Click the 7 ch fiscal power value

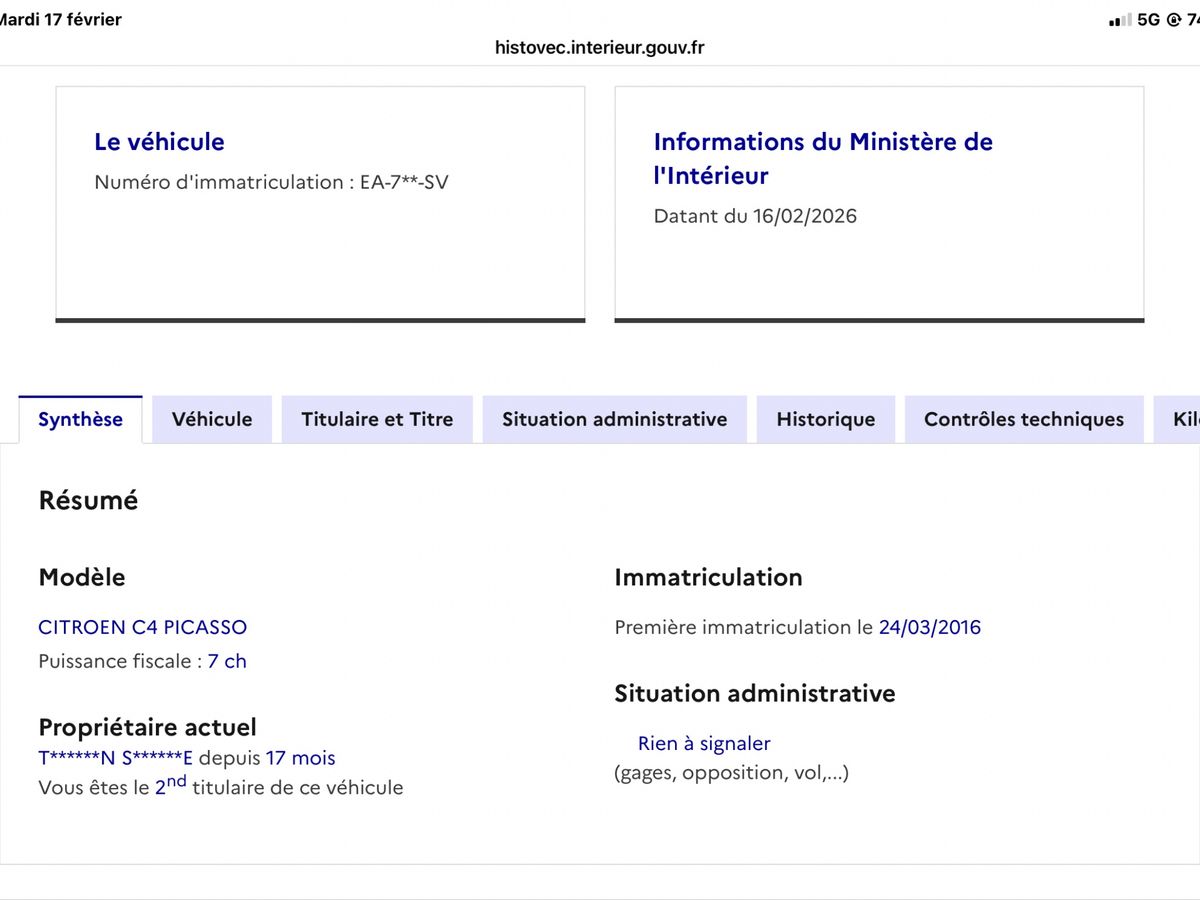[x=227, y=661]
